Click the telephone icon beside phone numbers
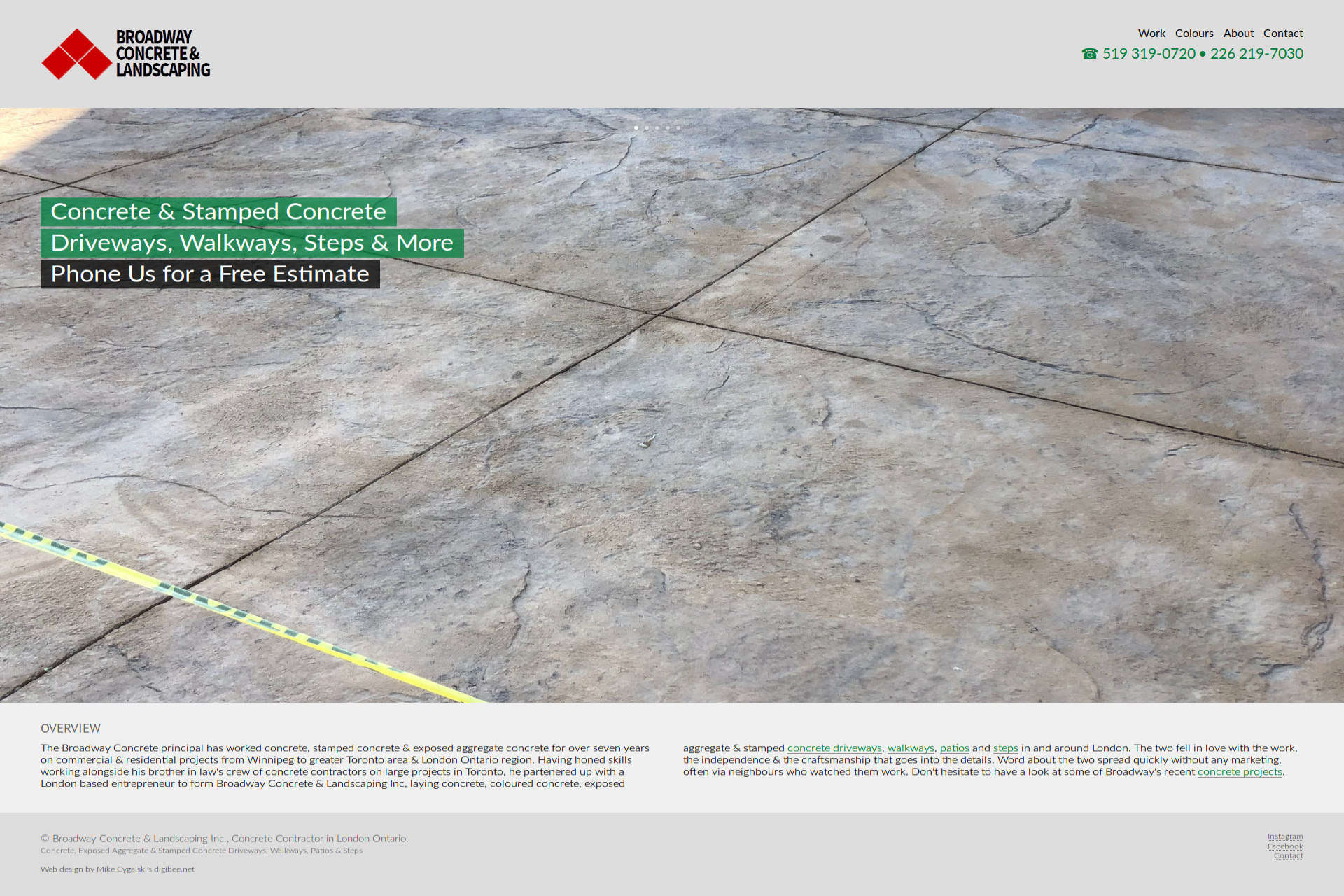 tap(1089, 54)
